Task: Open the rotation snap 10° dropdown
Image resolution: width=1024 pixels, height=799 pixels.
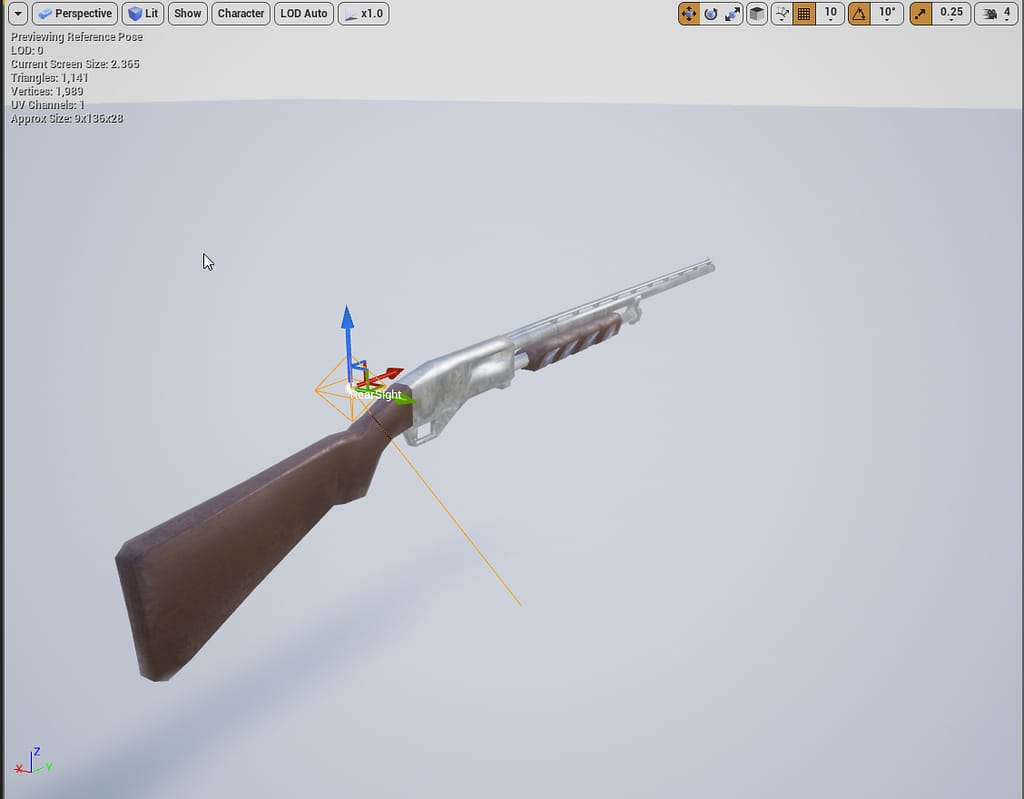Action: [x=887, y=14]
